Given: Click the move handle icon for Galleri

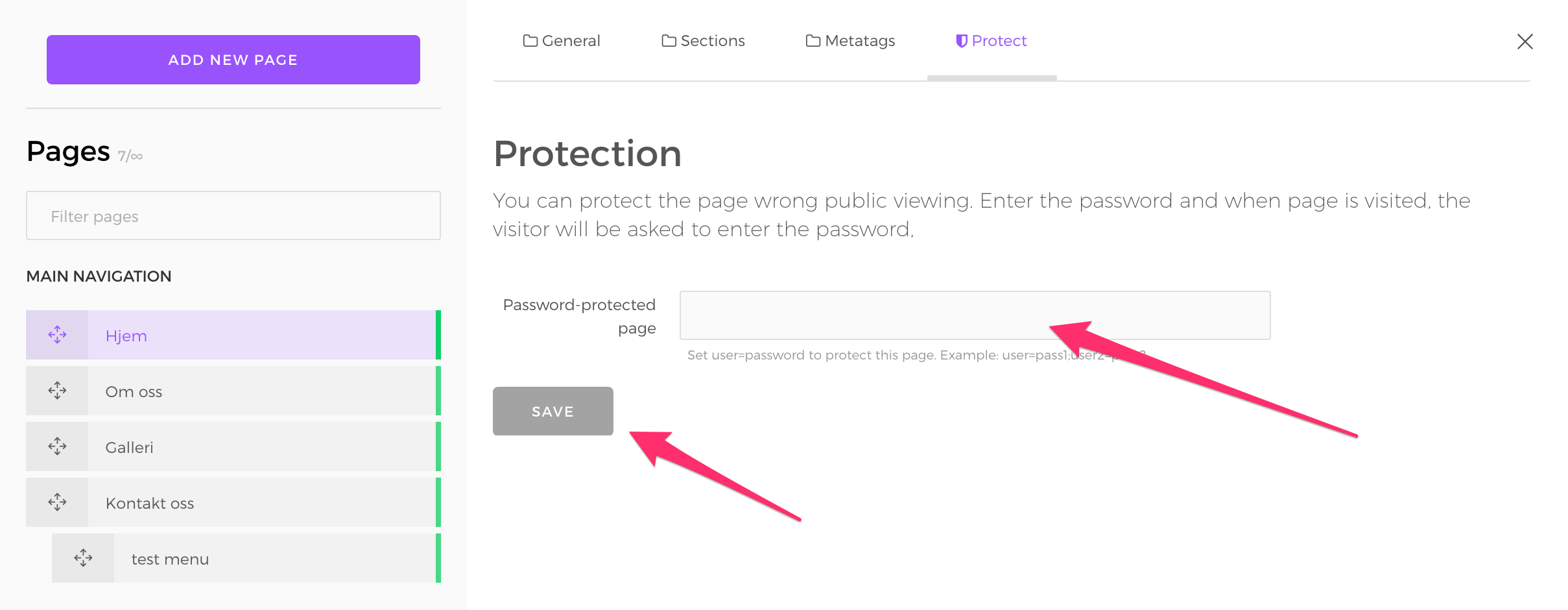Looking at the screenshot, I should click(57, 446).
